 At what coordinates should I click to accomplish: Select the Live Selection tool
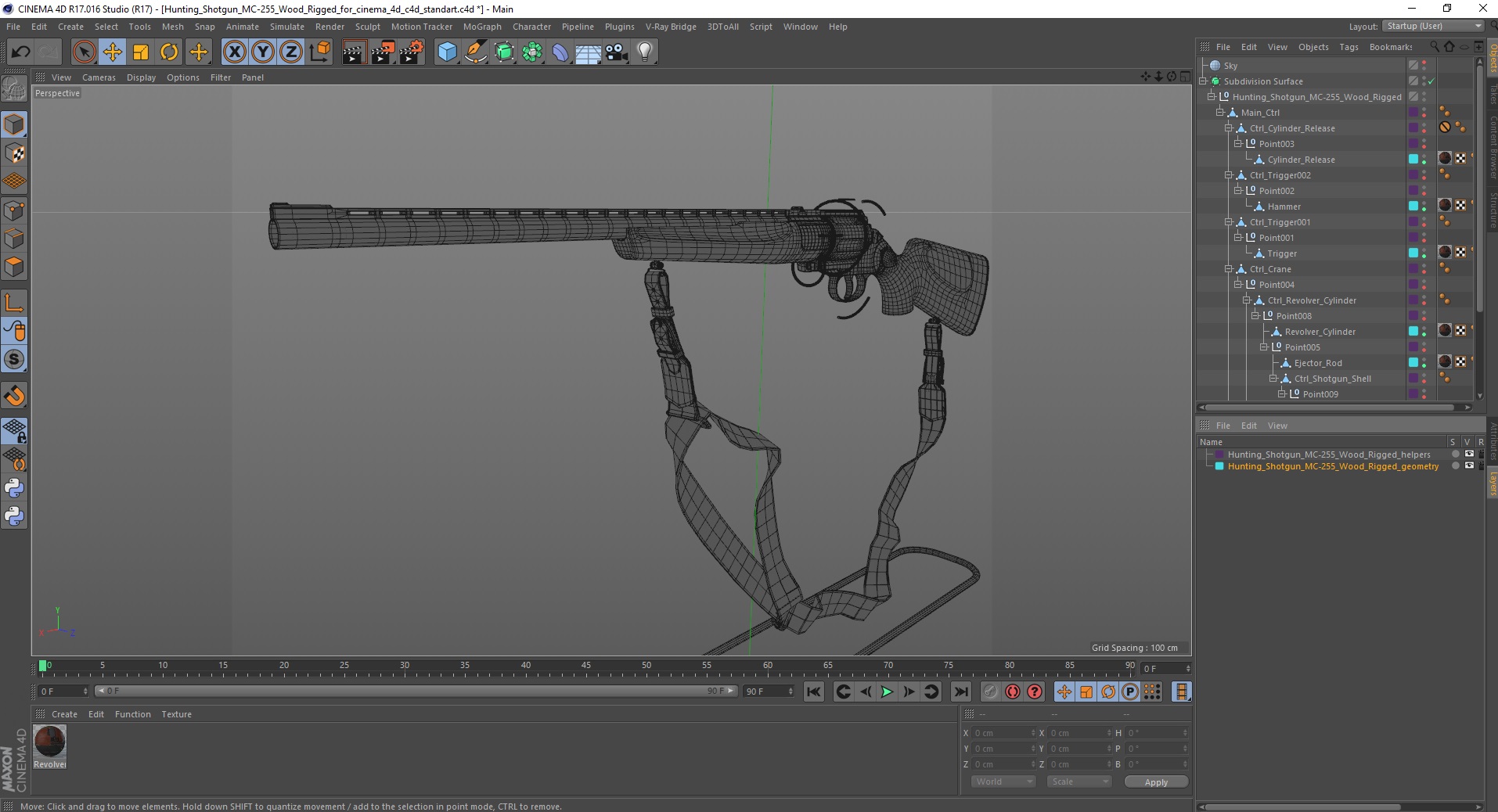[x=84, y=52]
